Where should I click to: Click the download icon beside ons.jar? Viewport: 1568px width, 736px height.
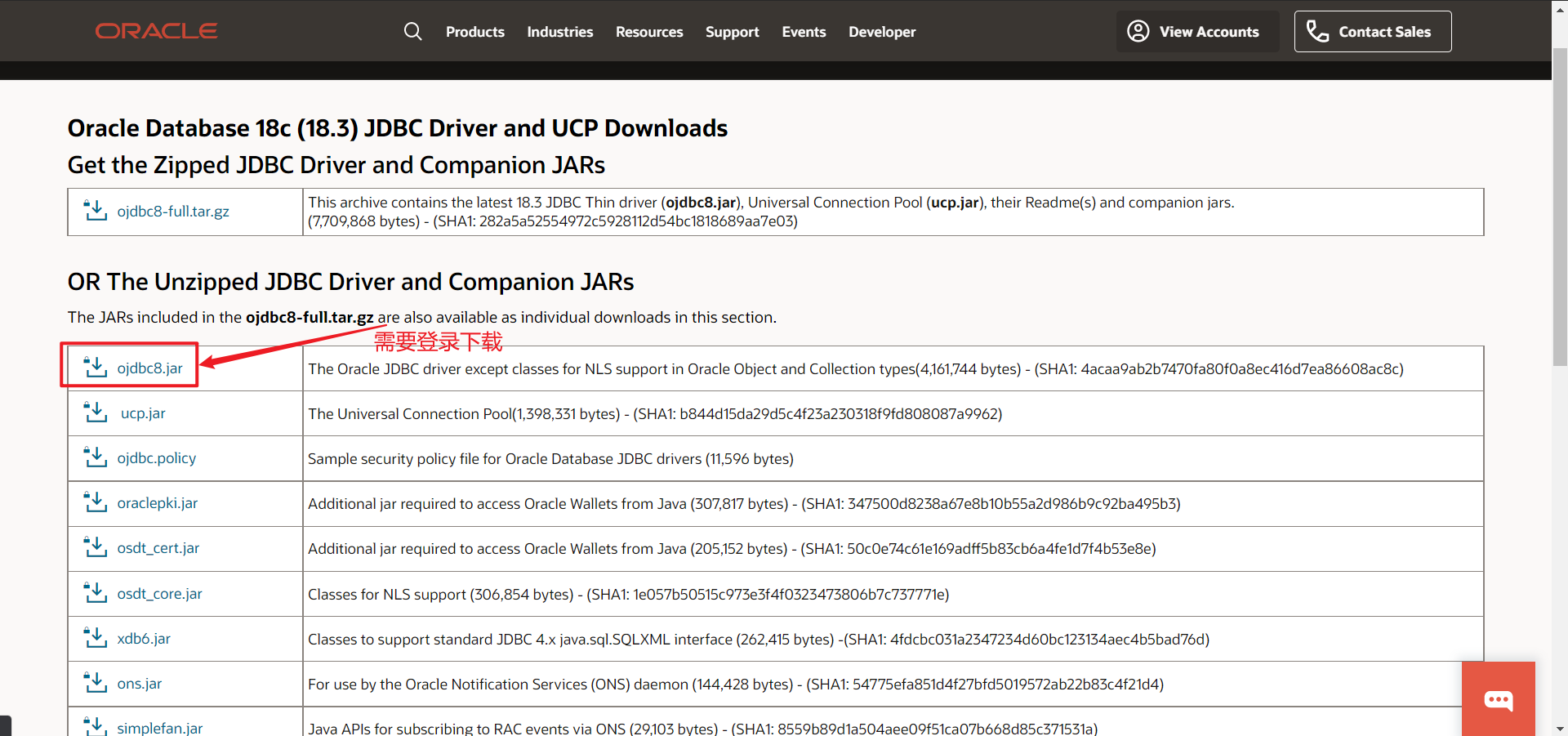[x=96, y=683]
